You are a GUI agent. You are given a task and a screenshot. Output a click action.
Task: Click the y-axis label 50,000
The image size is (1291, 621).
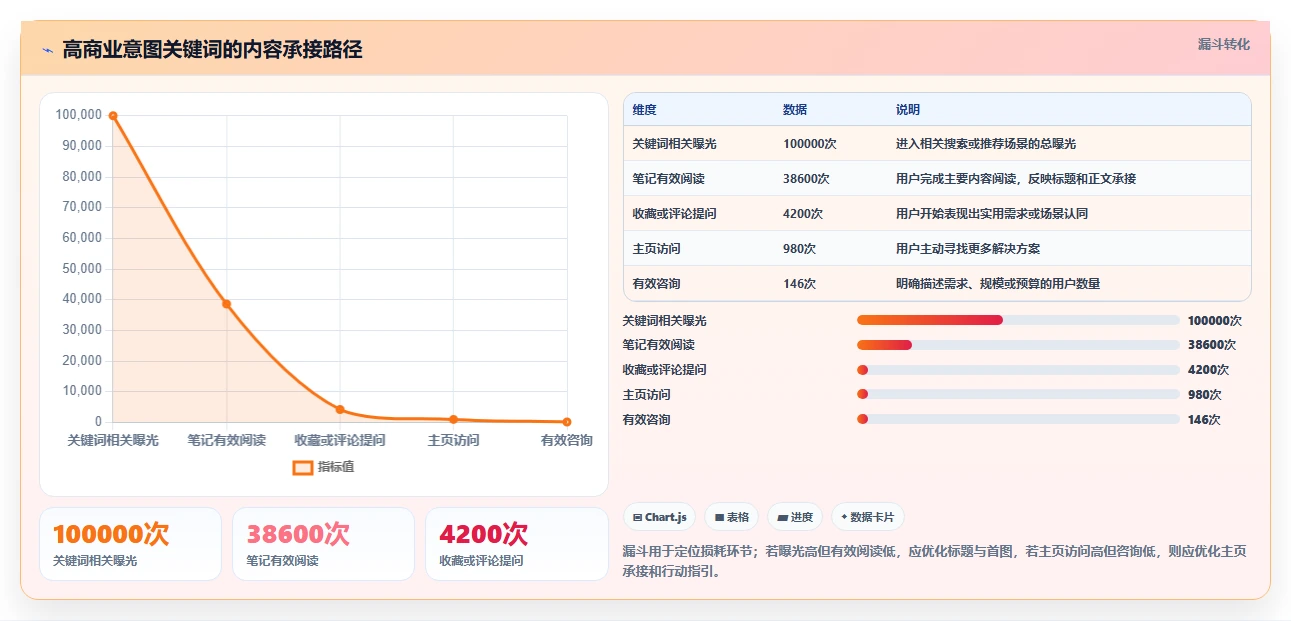[x=82, y=268]
